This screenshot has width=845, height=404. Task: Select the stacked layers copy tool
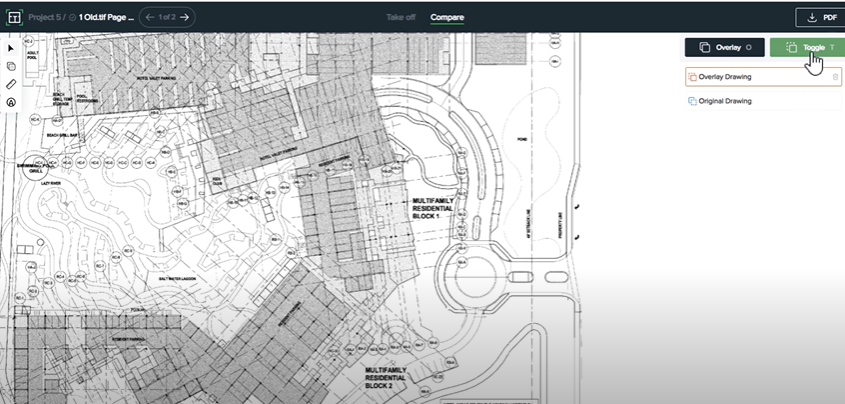click(x=11, y=66)
